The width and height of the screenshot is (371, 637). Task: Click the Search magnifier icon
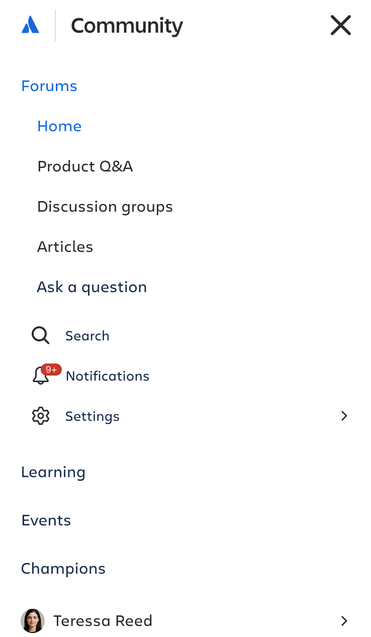coord(40,336)
